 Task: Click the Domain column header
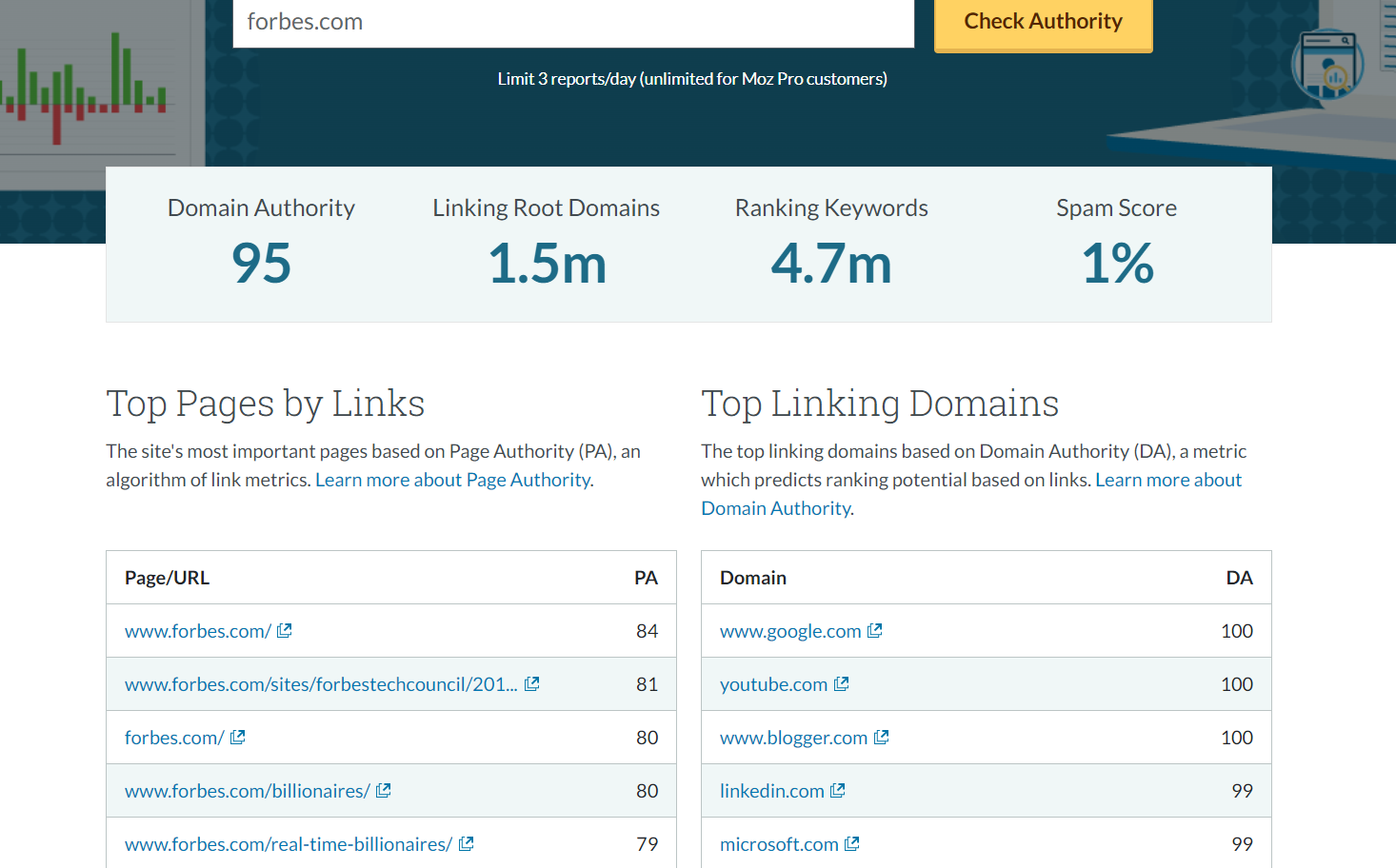(752, 578)
